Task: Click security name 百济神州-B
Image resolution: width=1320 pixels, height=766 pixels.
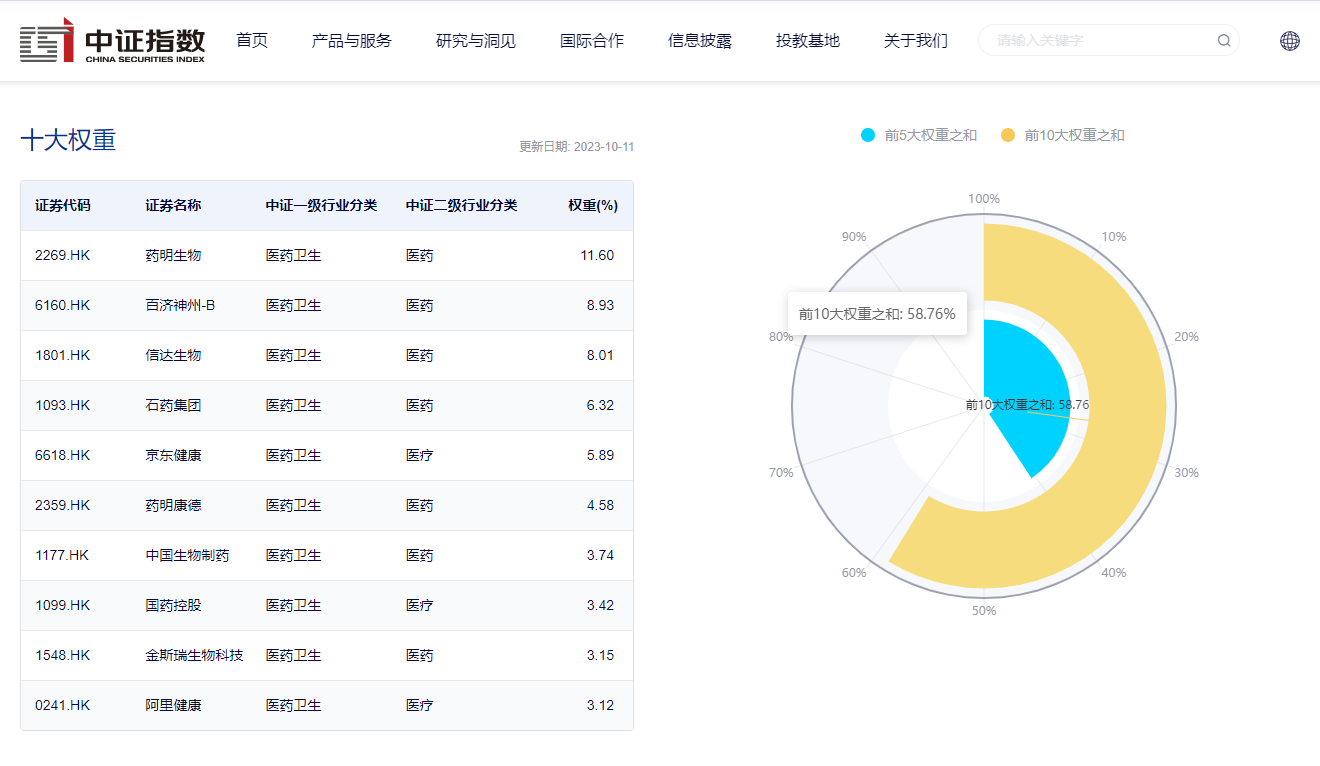Action: (x=180, y=305)
